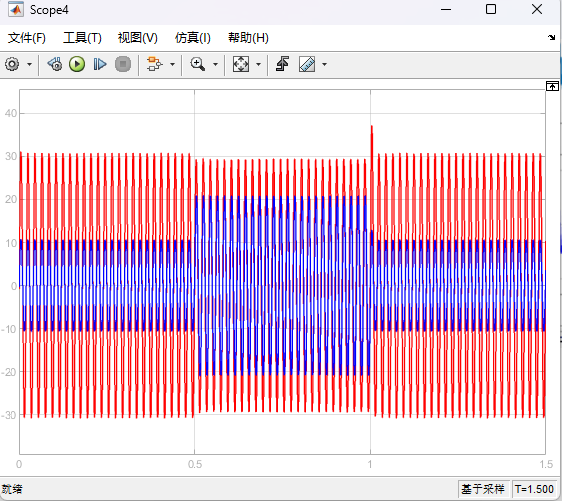The width and height of the screenshot is (562, 501).
Task: Open the 视图(V) menu
Action: [x=138, y=38]
